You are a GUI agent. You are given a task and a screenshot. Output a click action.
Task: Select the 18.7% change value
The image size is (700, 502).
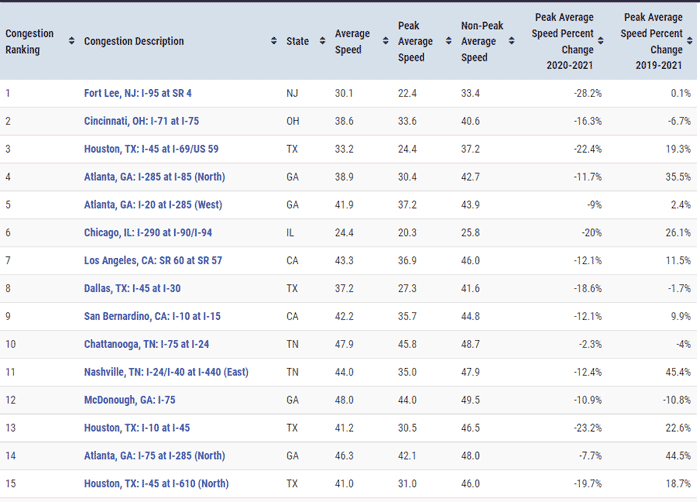679,484
